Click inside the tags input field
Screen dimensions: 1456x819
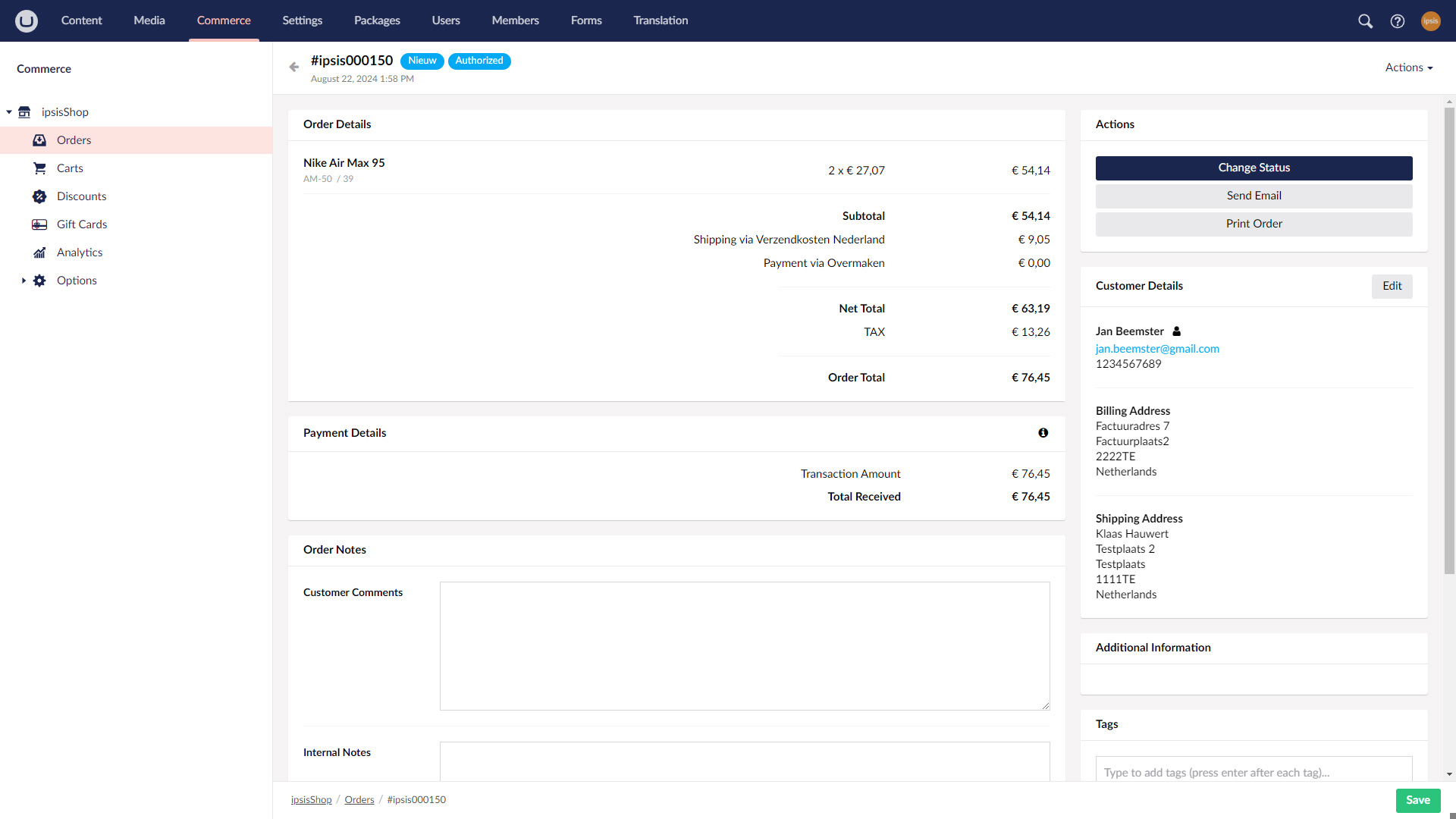[1254, 772]
